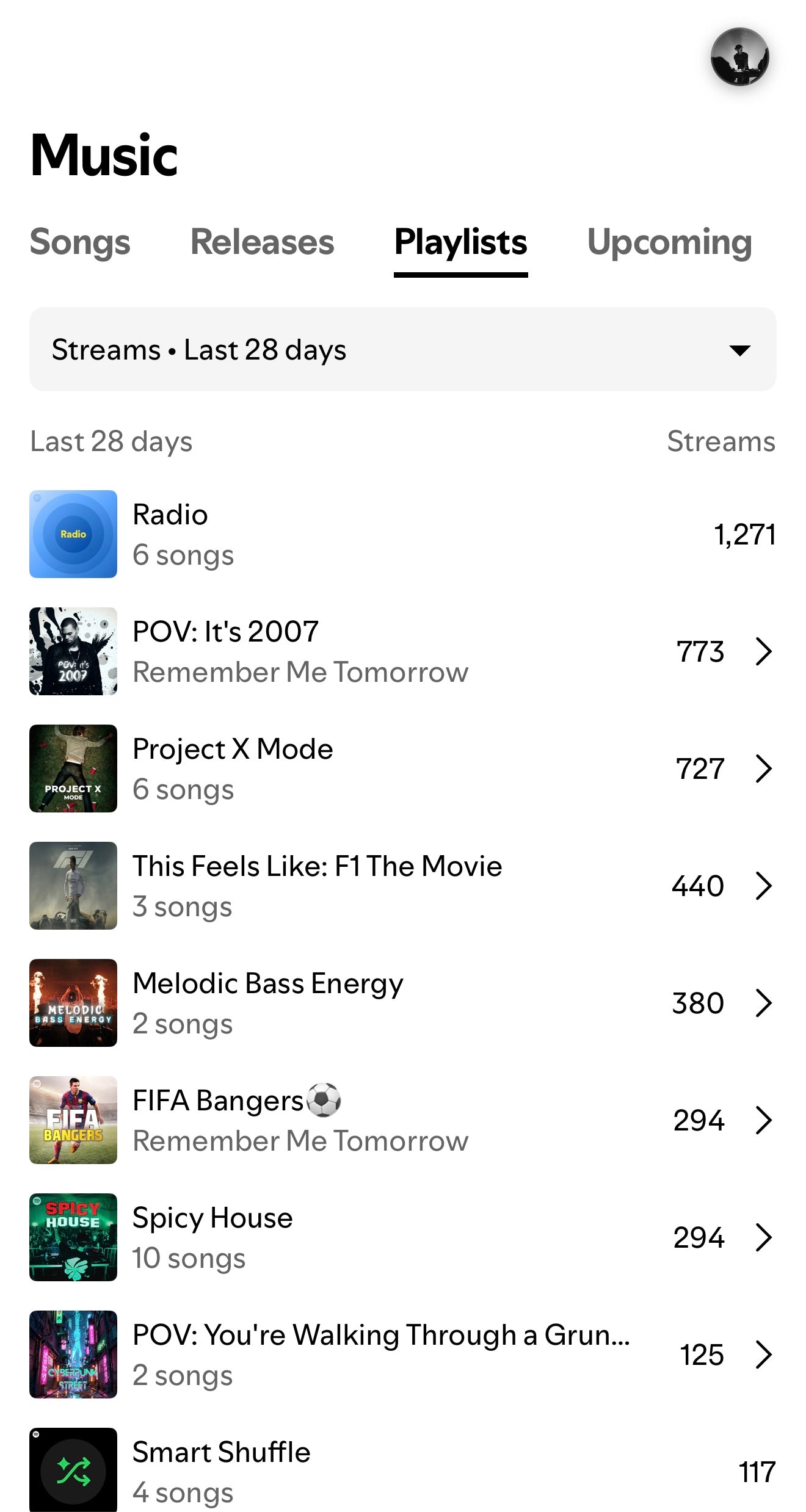Open the POV: It's 2007 cover art
806x1512 pixels.
(73, 651)
